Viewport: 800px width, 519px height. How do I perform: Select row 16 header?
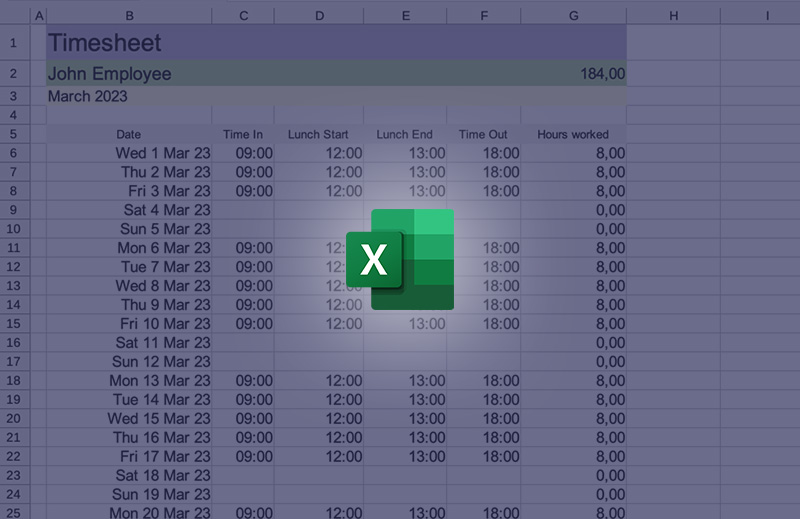tap(15, 342)
